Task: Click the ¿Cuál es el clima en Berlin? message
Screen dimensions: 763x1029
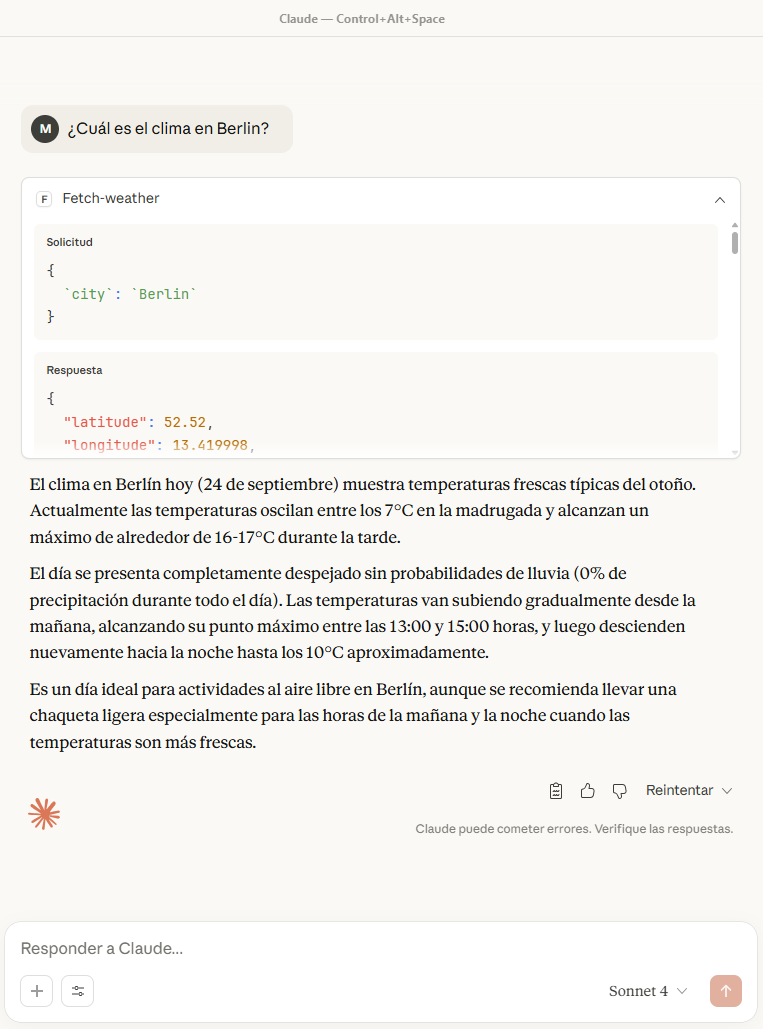Action: (x=169, y=129)
